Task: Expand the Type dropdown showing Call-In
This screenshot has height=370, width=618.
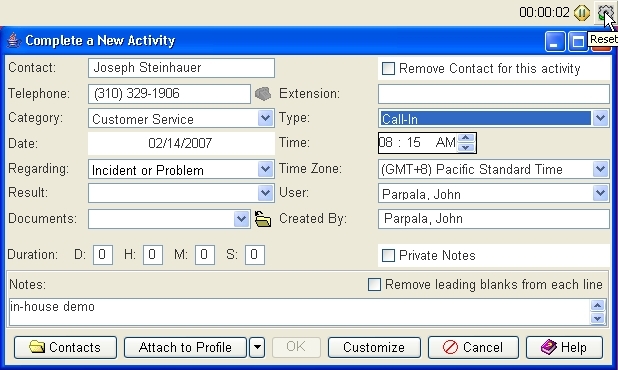Action: [600, 118]
